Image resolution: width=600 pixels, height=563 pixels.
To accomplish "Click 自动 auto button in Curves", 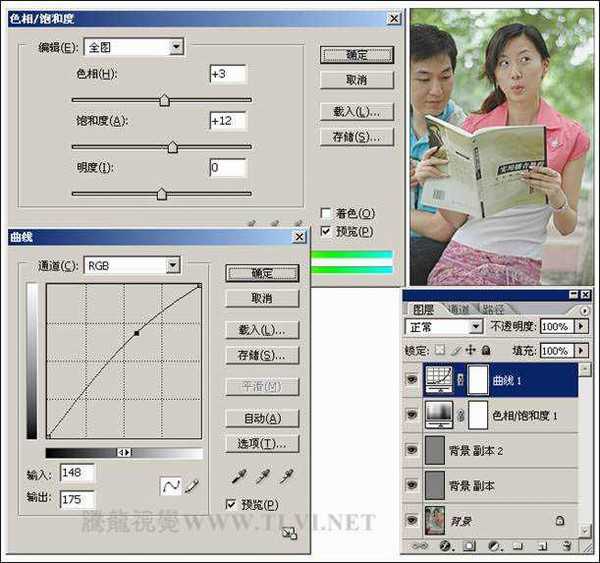I will (x=262, y=418).
